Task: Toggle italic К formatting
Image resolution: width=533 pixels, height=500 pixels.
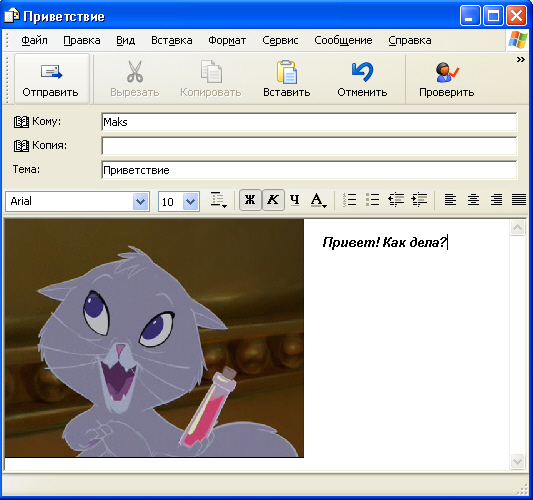Action: pyautogui.click(x=273, y=200)
